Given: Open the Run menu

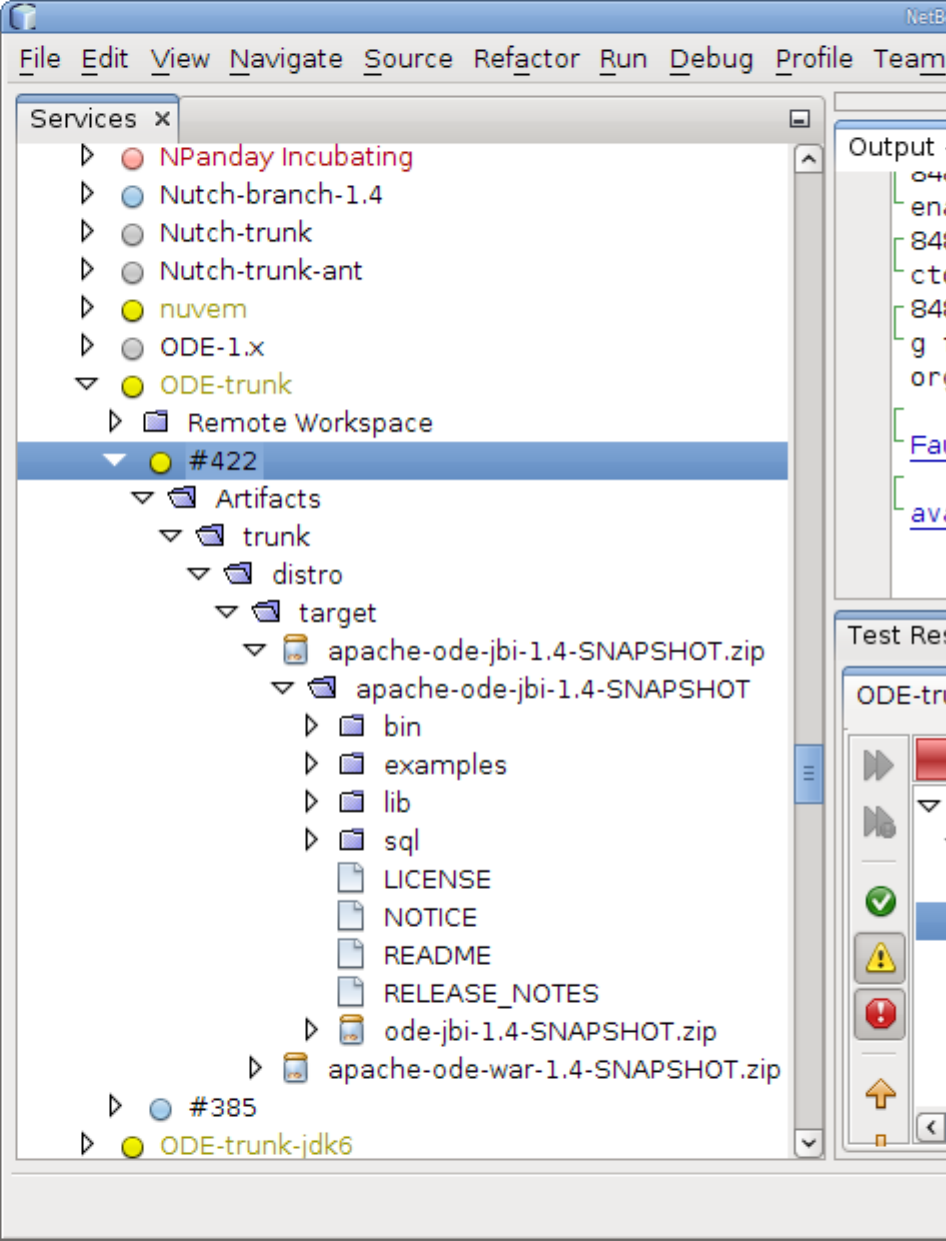Looking at the screenshot, I should coord(624,59).
